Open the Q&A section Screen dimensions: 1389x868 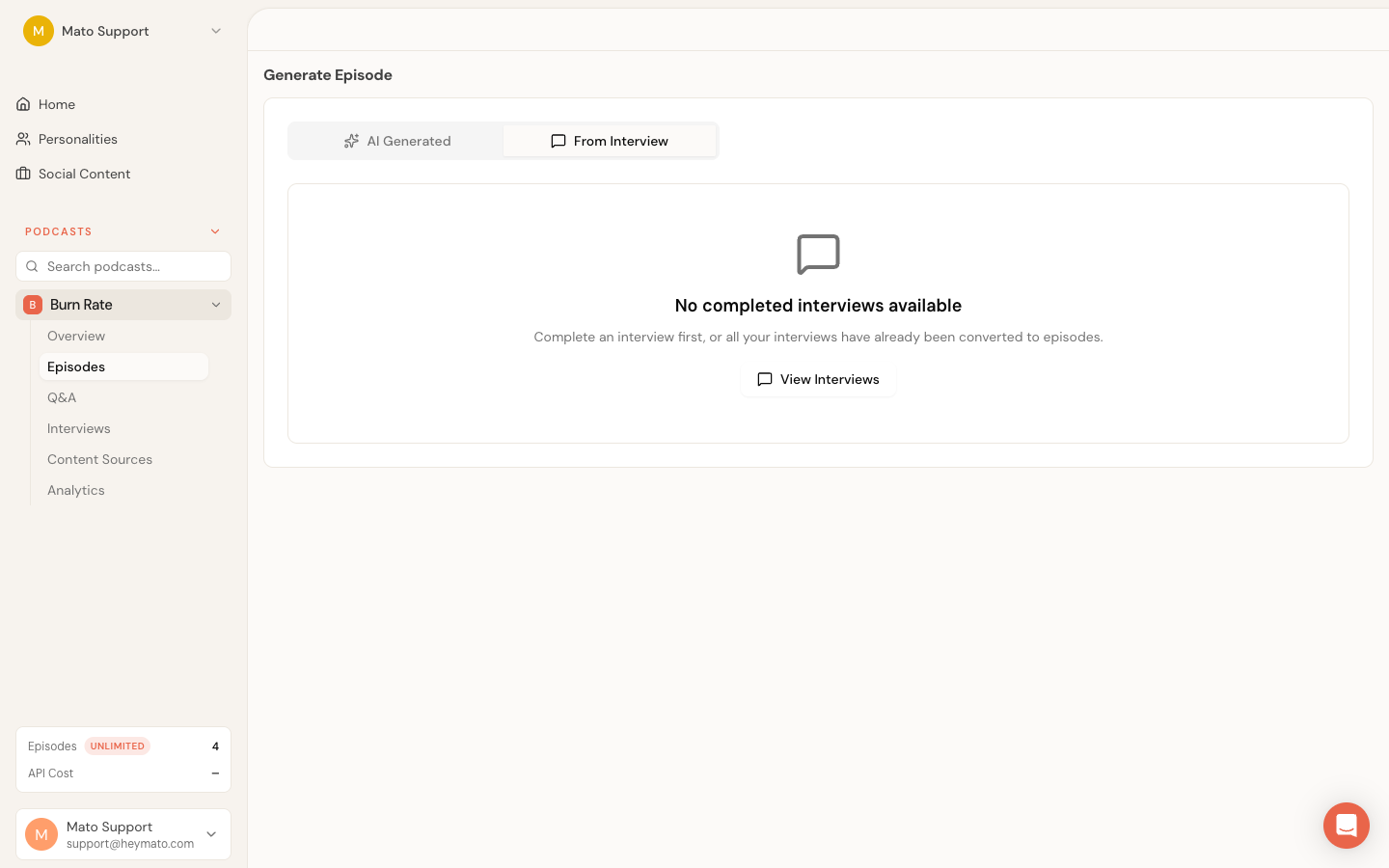point(123,397)
